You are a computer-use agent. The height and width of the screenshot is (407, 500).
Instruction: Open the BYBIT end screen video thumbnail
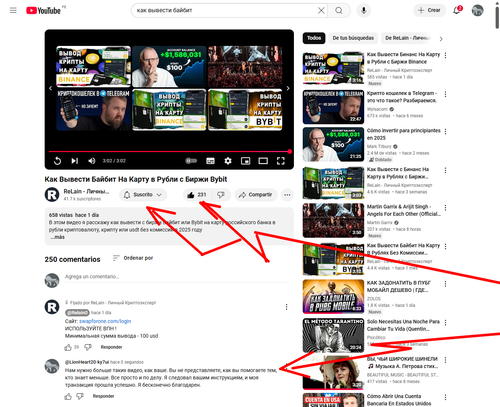tap(245, 109)
